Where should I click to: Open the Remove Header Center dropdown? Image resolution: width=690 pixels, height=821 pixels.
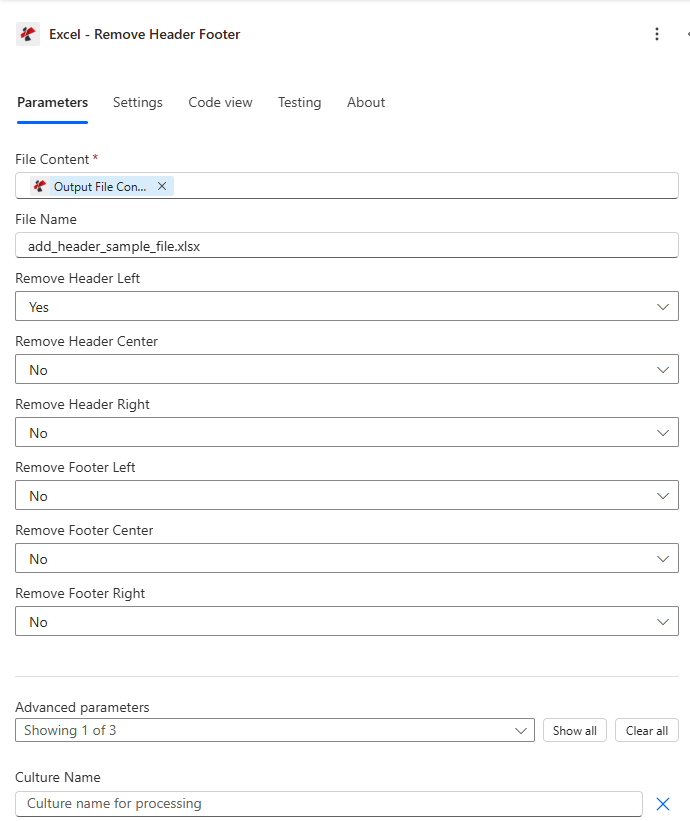click(x=347, y=369)
